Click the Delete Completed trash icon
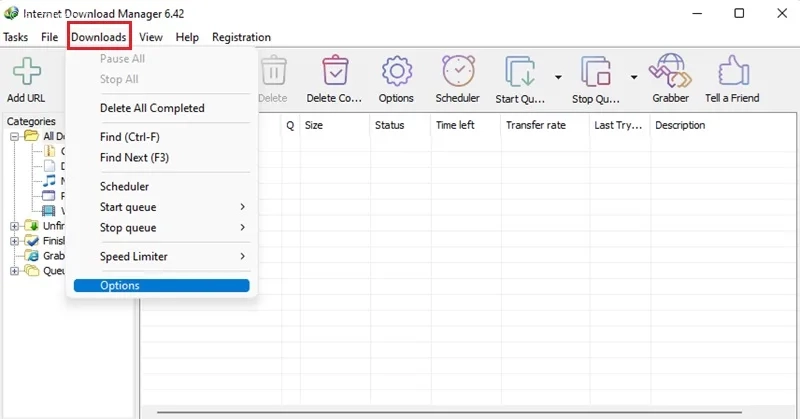The image size is (800, 419). [335, 70]
